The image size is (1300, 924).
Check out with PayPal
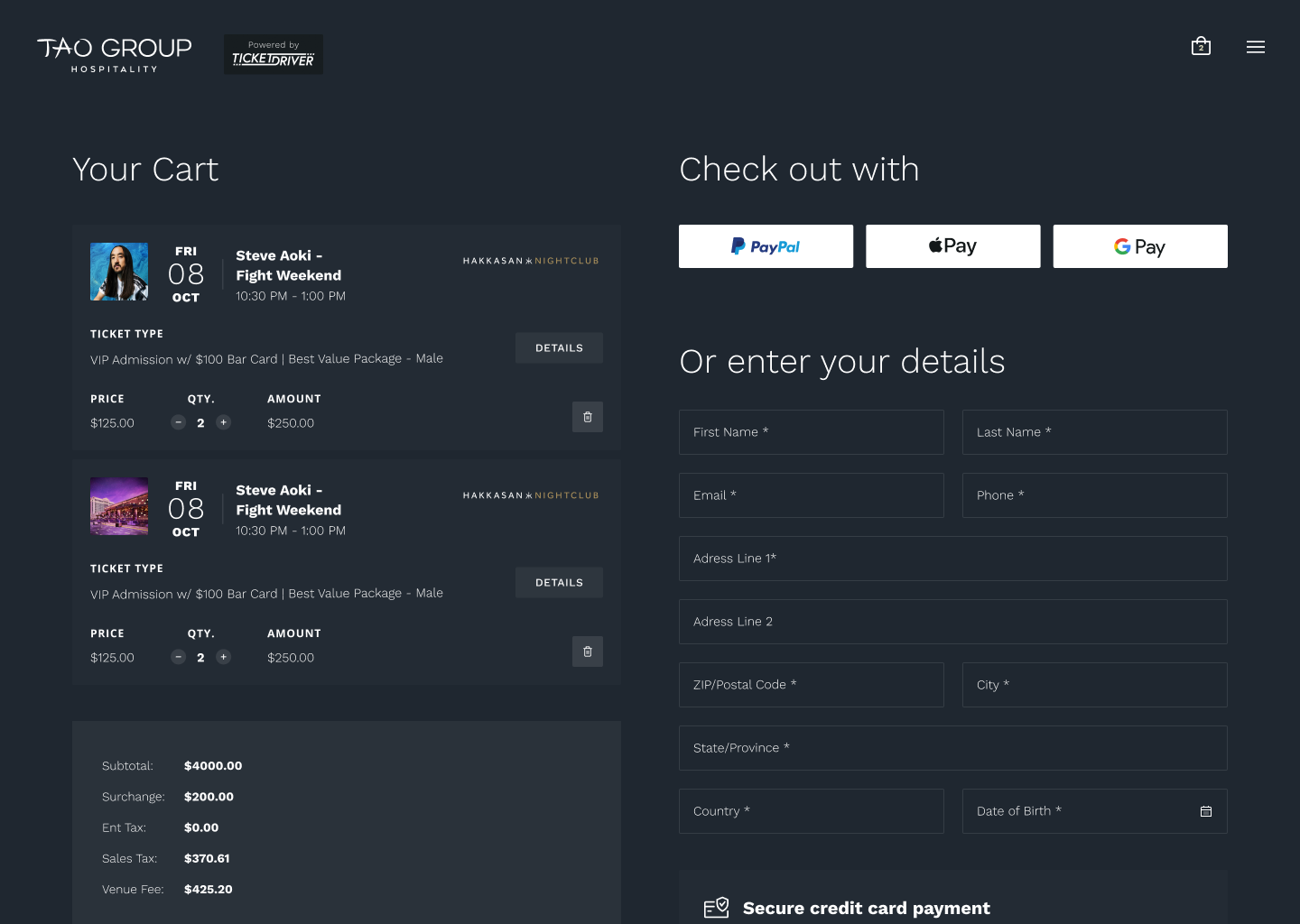[766, 246]
